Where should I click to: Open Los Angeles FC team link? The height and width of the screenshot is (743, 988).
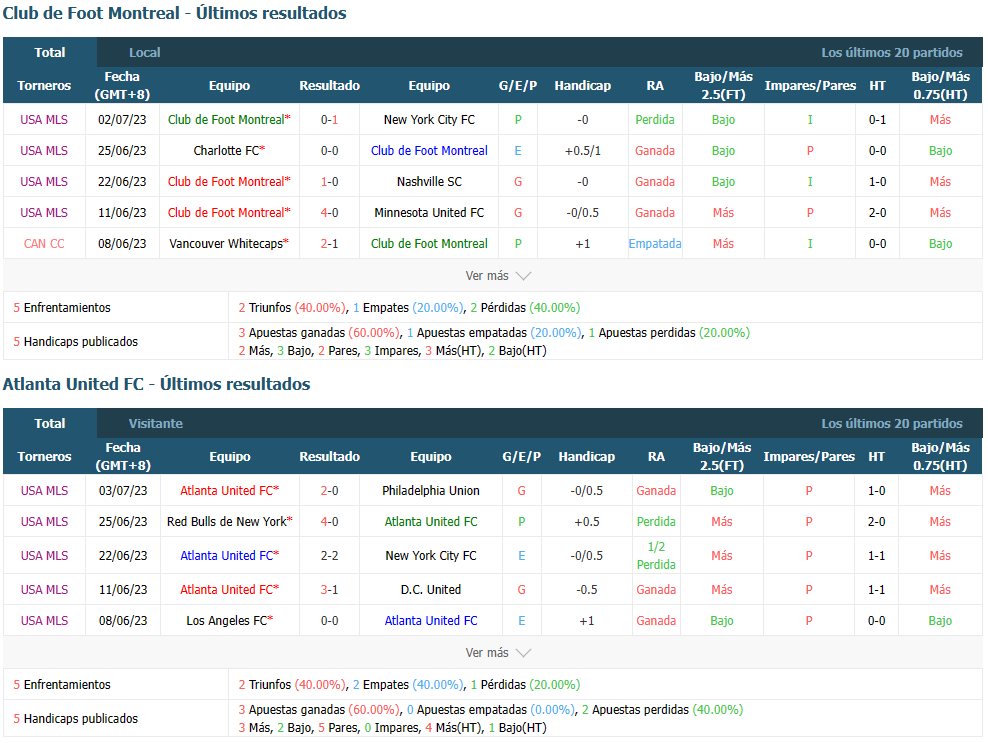[x=229, y=620]
